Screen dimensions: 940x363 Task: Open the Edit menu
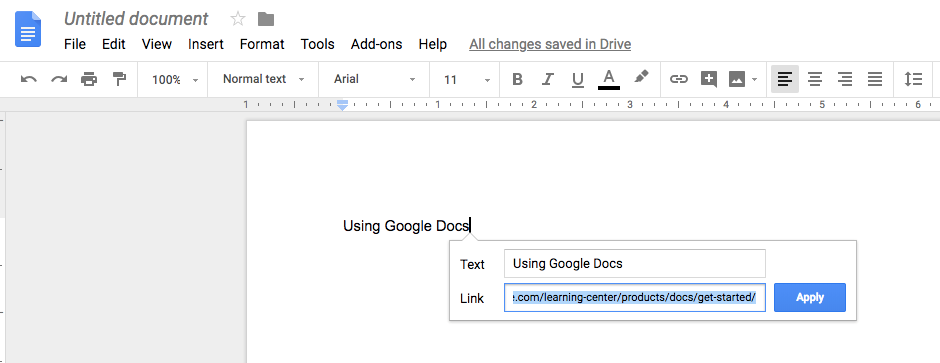tap(114, 44)
